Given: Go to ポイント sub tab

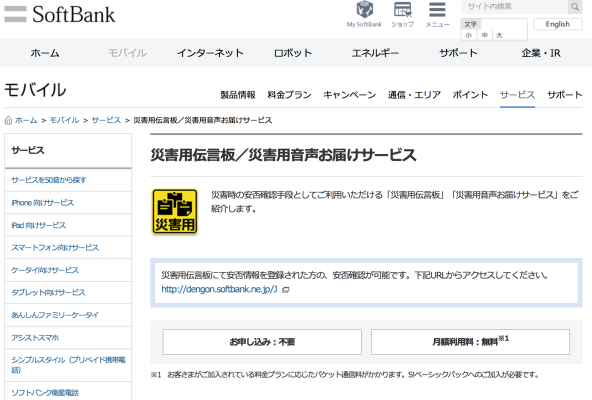Looking at the screenshot, I should [470, 95].
